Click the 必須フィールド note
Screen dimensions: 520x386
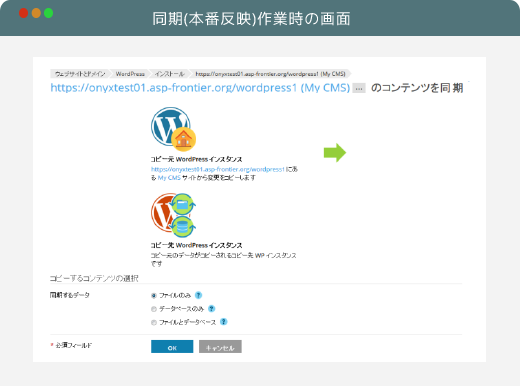tap(71, 345)
